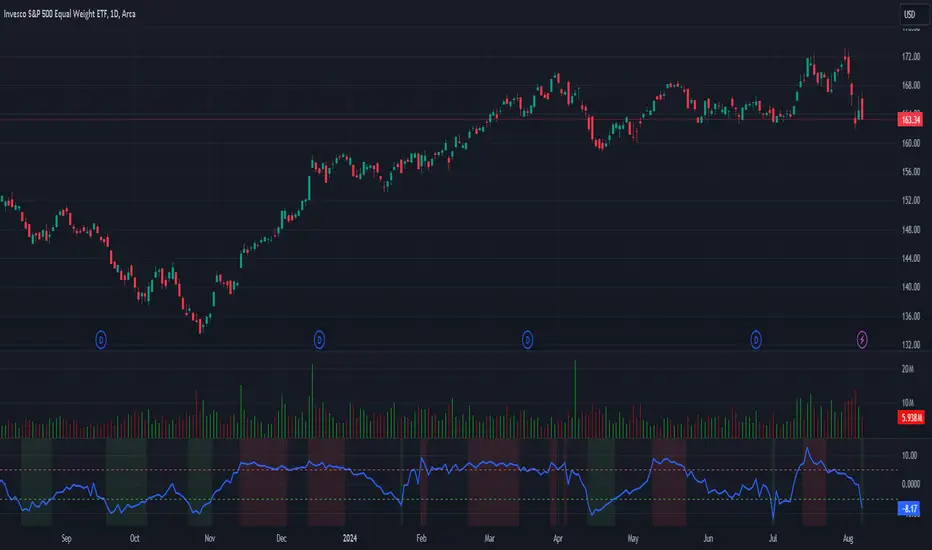Click the 10.00 indicator axis label
The width and height of the screenshot is (932, 550).
pyautogui.click(x=909, y=455)
